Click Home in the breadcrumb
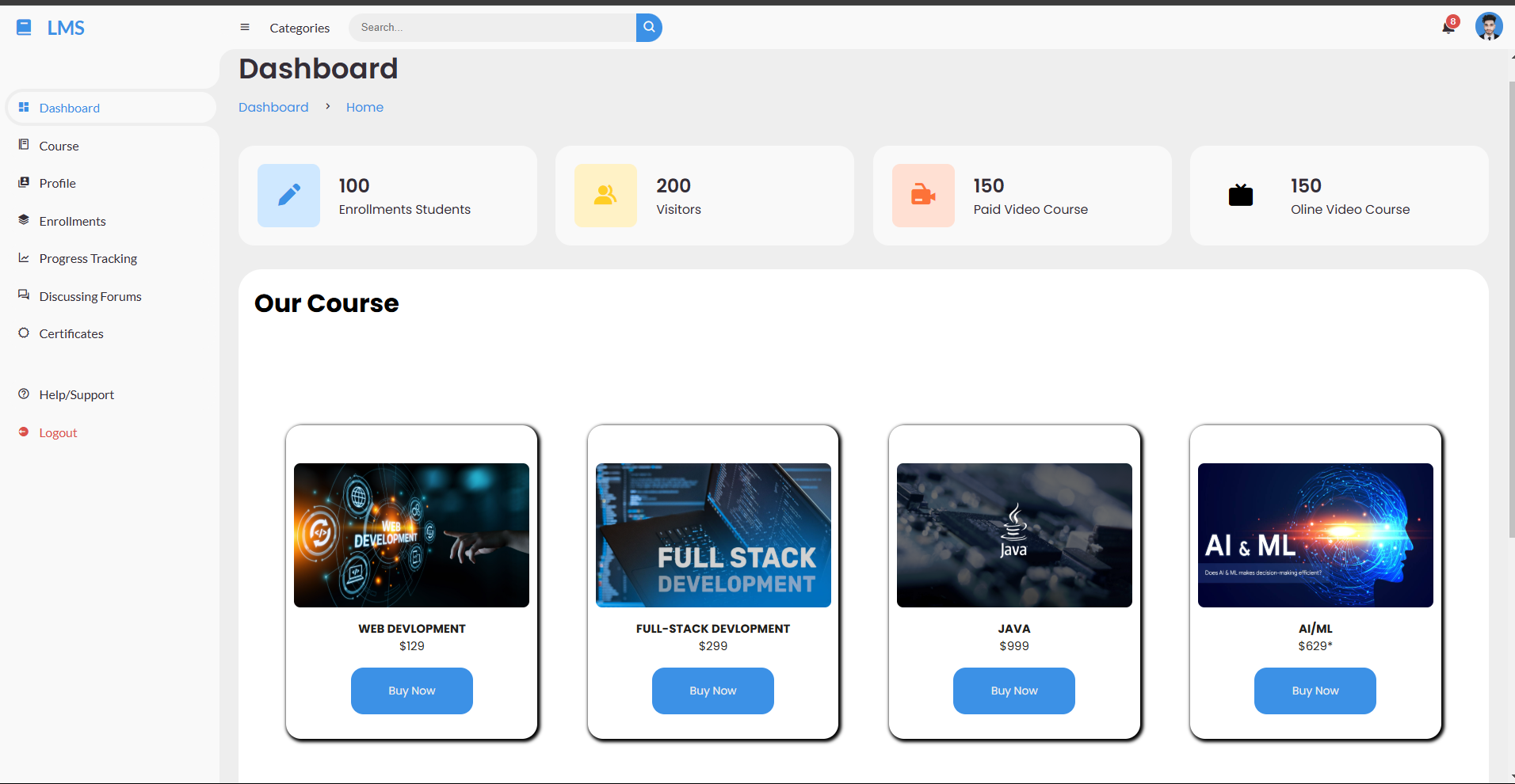The width and height of the screenshot is (1515, 784). coord(364,107)
